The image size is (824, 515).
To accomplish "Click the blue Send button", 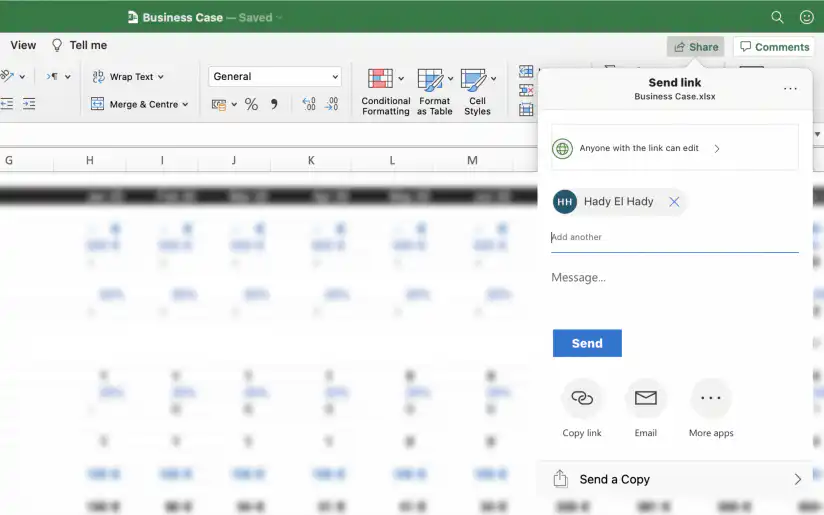I will pos(587,343).
